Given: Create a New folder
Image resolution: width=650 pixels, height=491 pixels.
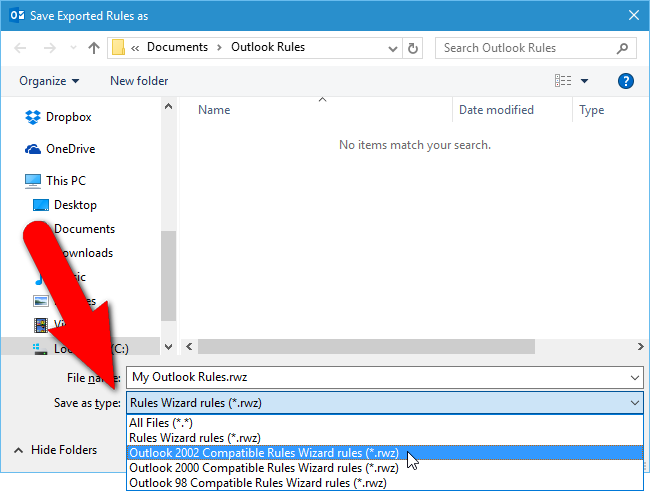Looking at the screenshot, I should (x=139, y=81).
